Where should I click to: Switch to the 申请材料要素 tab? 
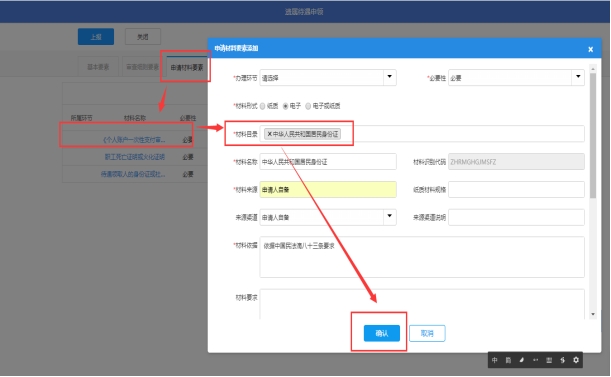point(187,67)
